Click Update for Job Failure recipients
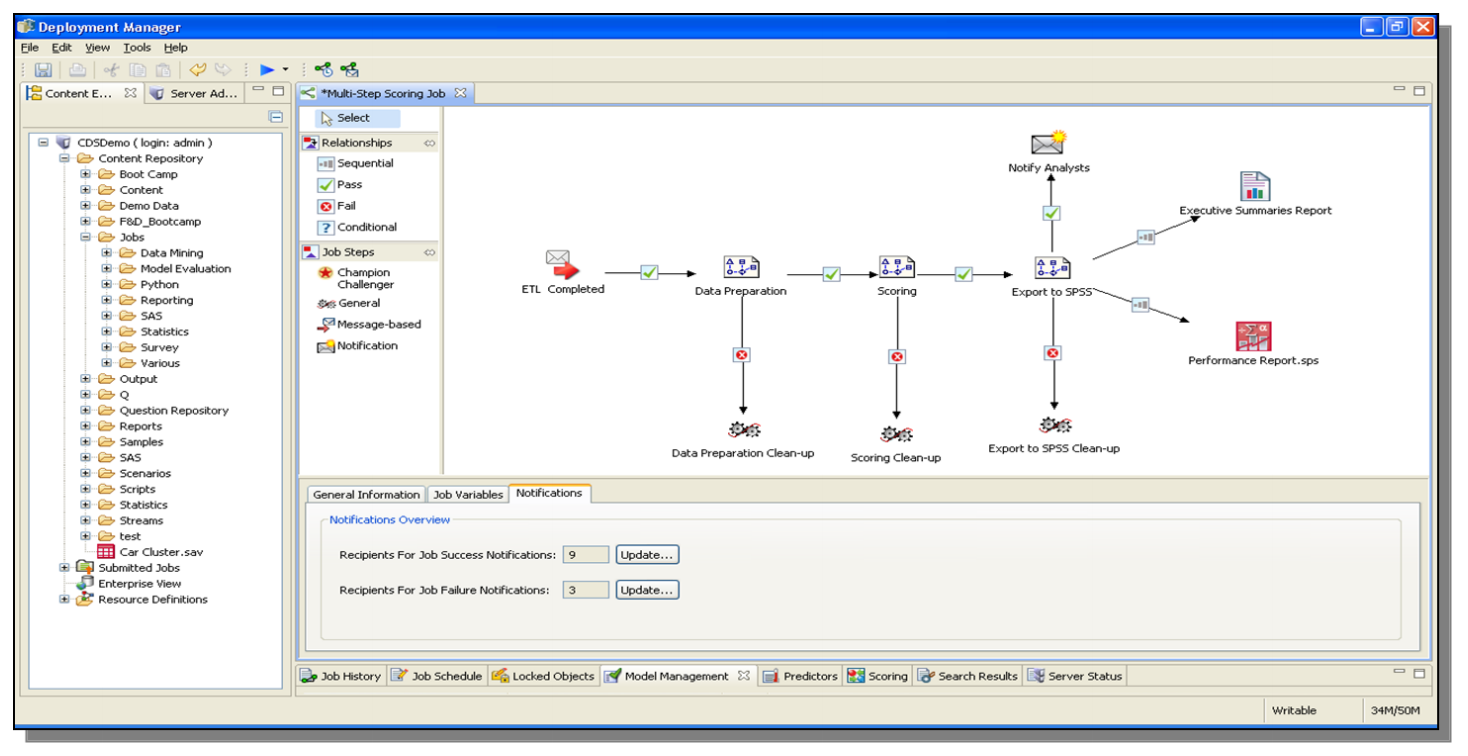Screen dimensions: 1468x756 647,590
